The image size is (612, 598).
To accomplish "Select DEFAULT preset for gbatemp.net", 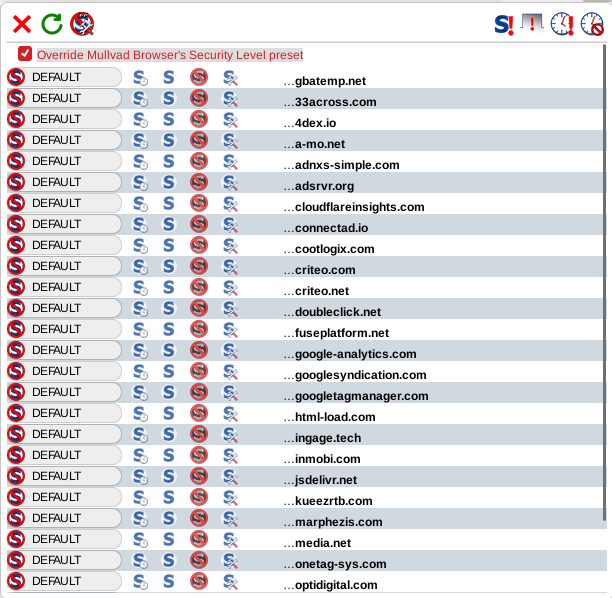I will 64,77.
